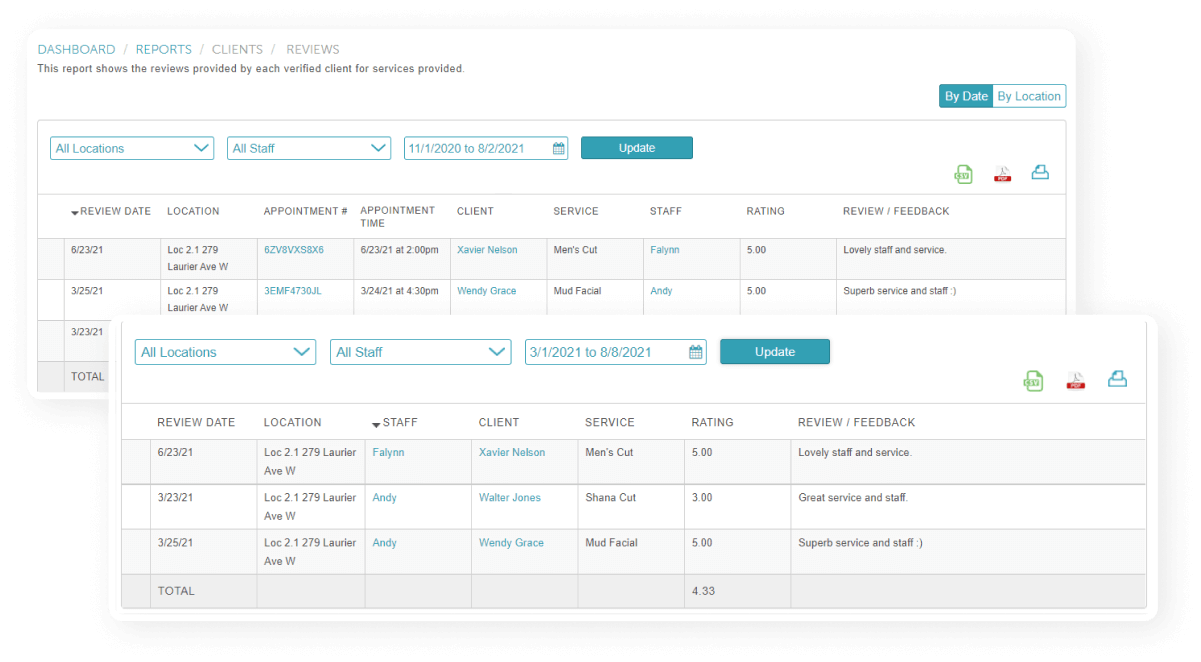Open Andy link in Wendy Grace front row
The height and width of the screenshot is (662, 1201).
(384, 543)
